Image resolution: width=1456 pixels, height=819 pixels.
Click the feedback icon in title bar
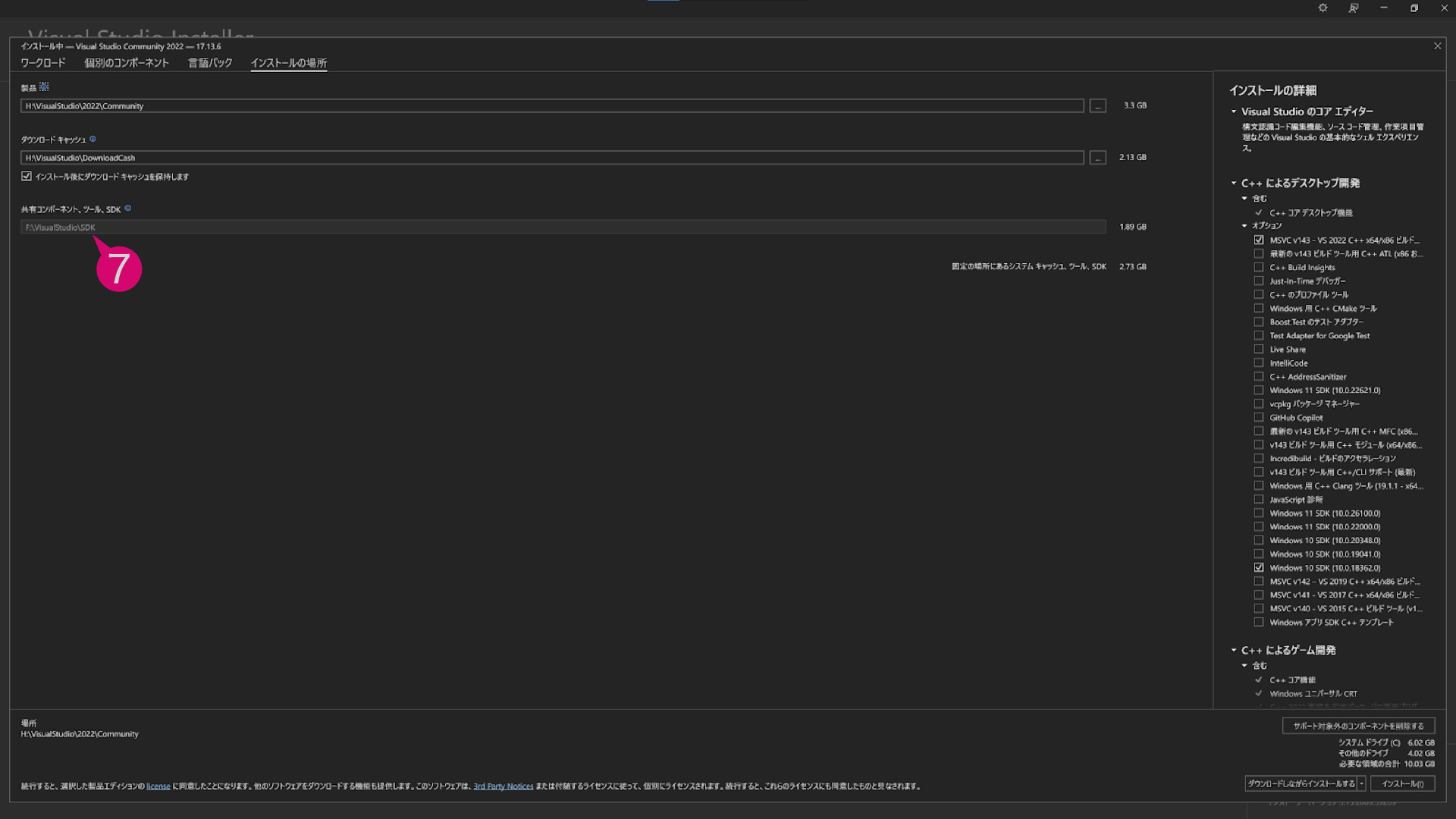[x=1354, y=8]
